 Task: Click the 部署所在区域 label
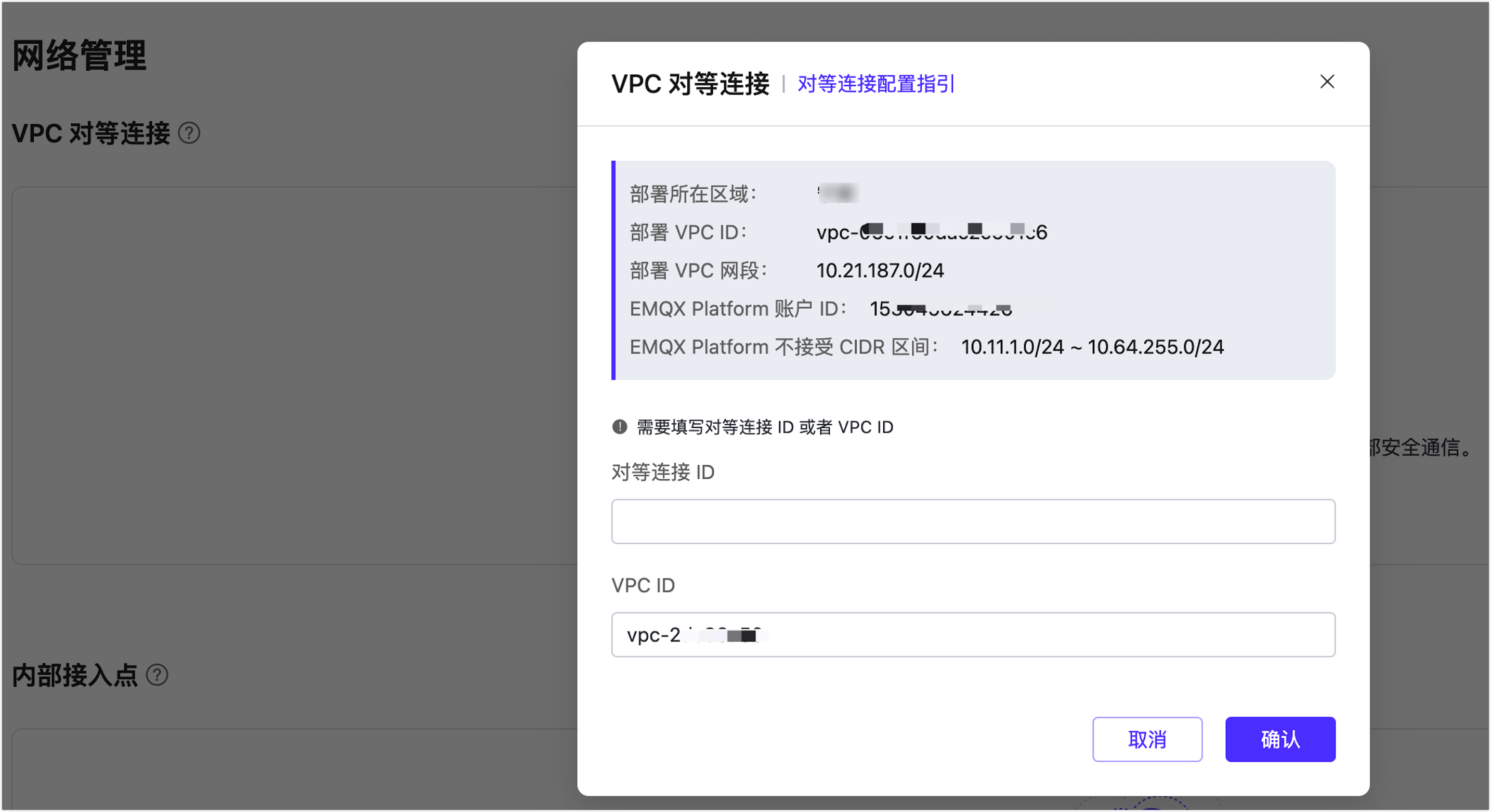pos(693,194)
